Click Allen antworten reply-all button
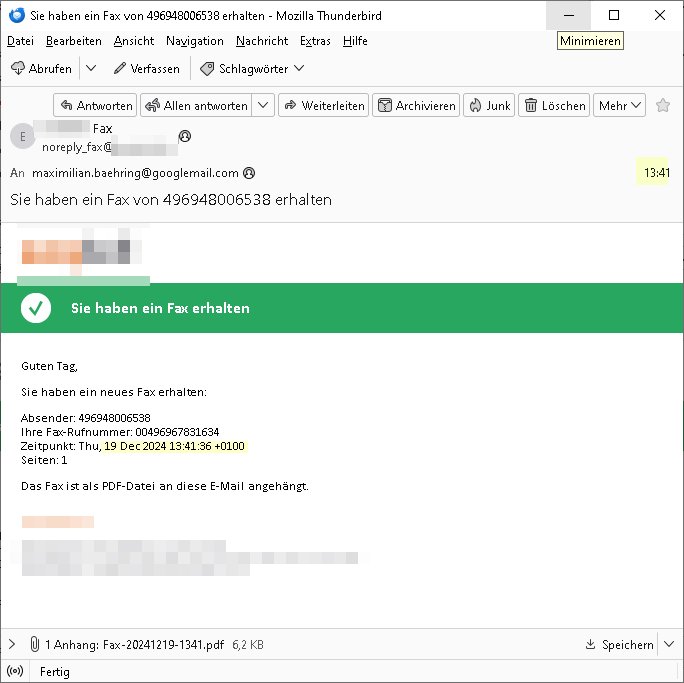This screenshot has height=683, width=684. (x=196, y=105)
